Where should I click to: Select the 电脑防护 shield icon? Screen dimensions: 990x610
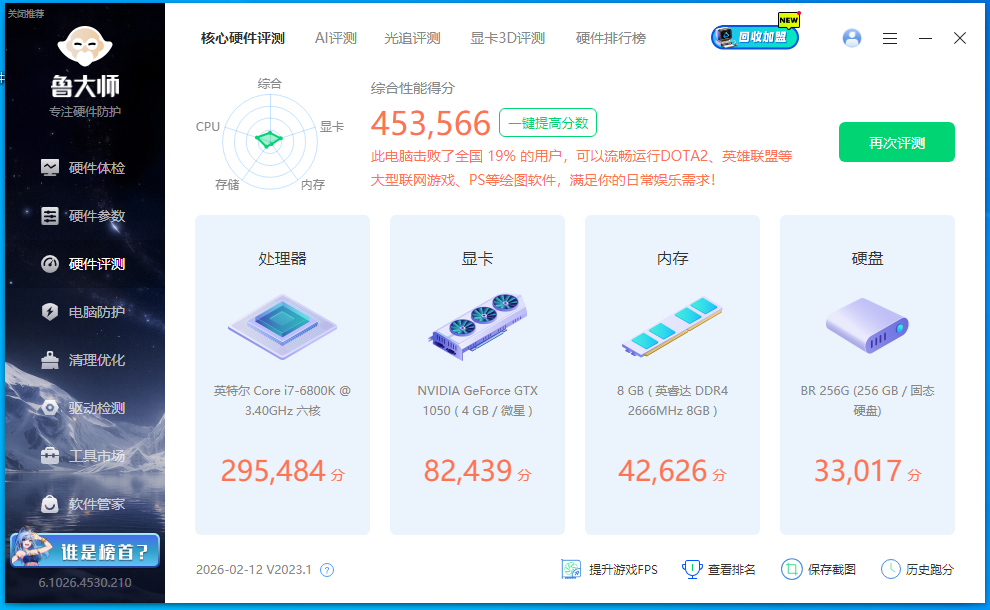[x=50, y=312]
